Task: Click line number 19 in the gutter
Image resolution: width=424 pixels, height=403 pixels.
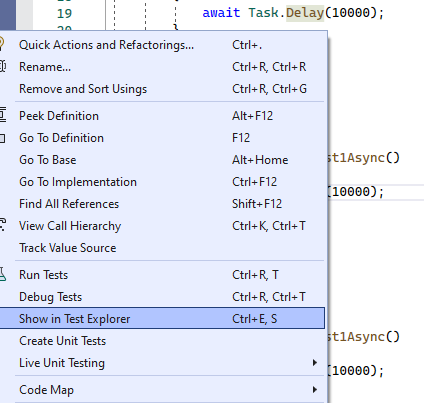Action: [x=64, y=14]
